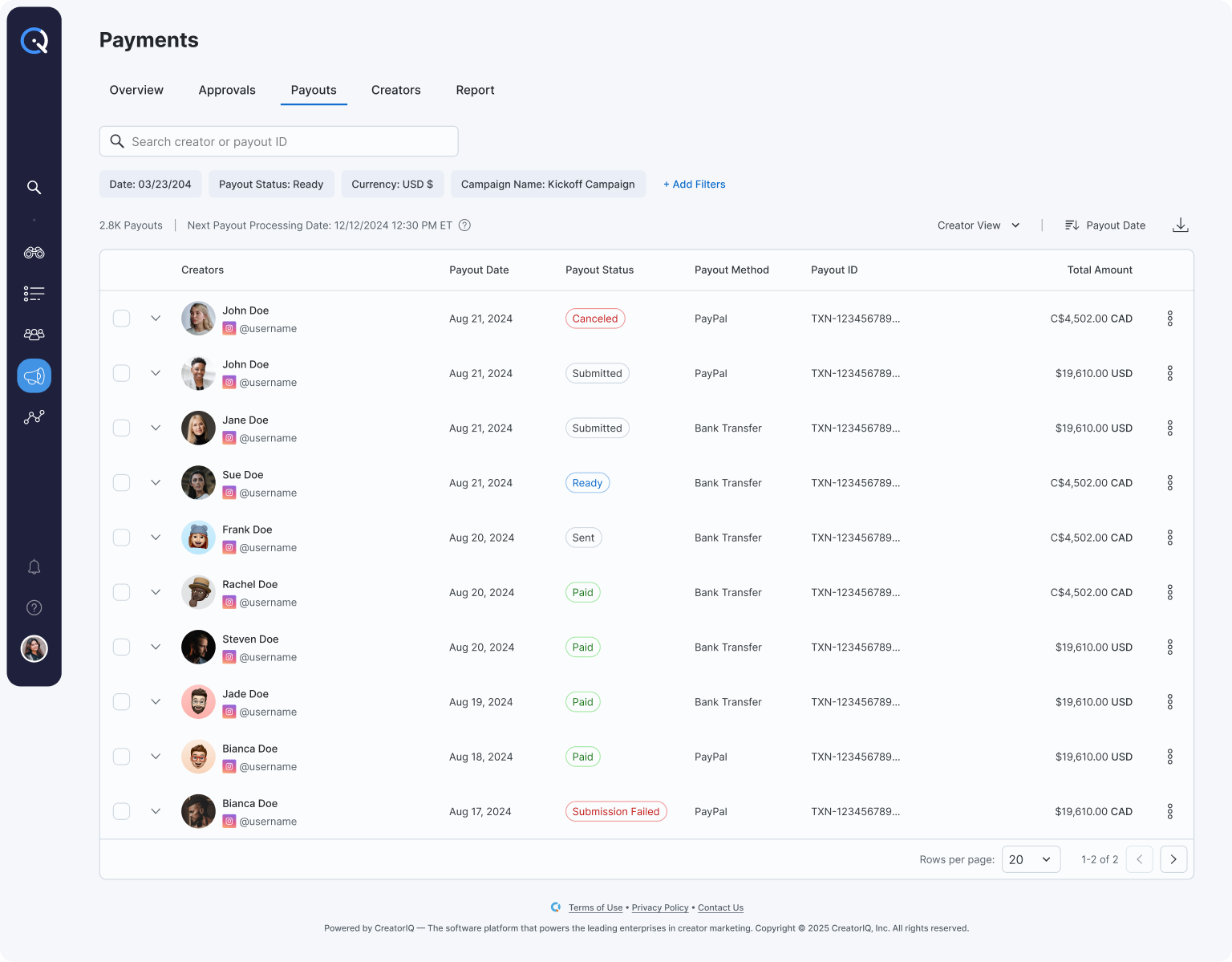Image resolution: width=1232 pixels, height=962 pixels.
Task: Open the analytics graph icon in sidebar
Action: pyautogui.click(x=34, y=417)
